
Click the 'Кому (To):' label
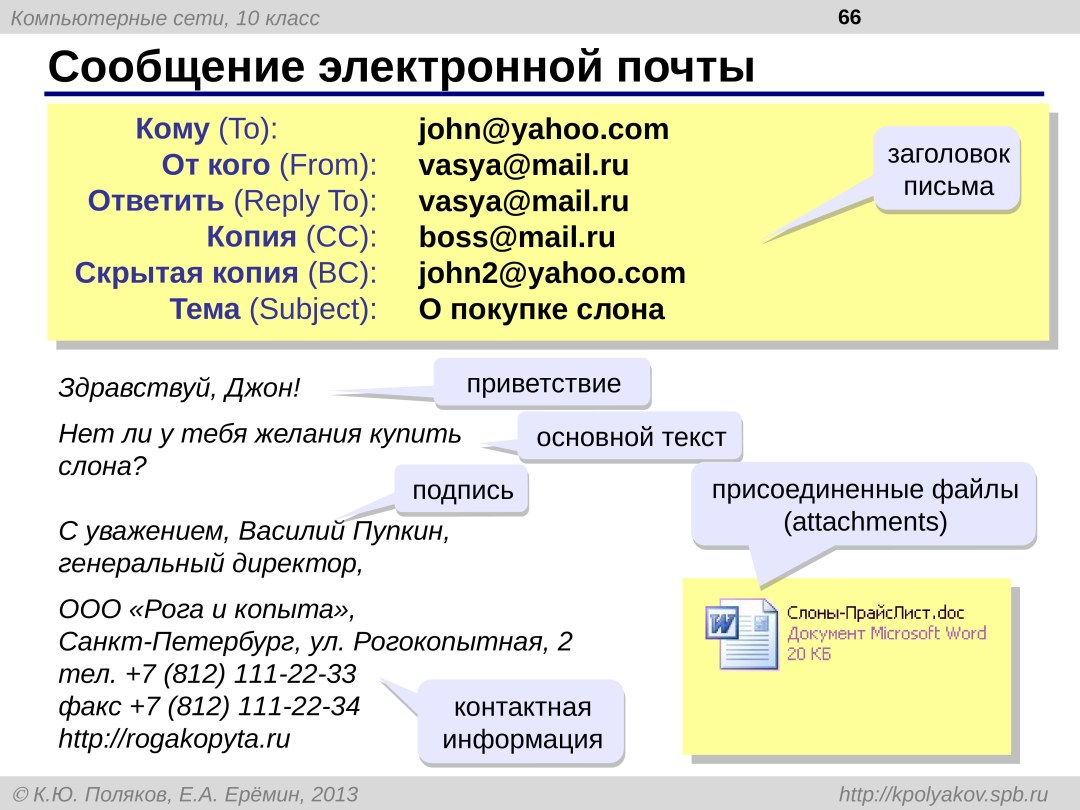[x=206, y=129]
